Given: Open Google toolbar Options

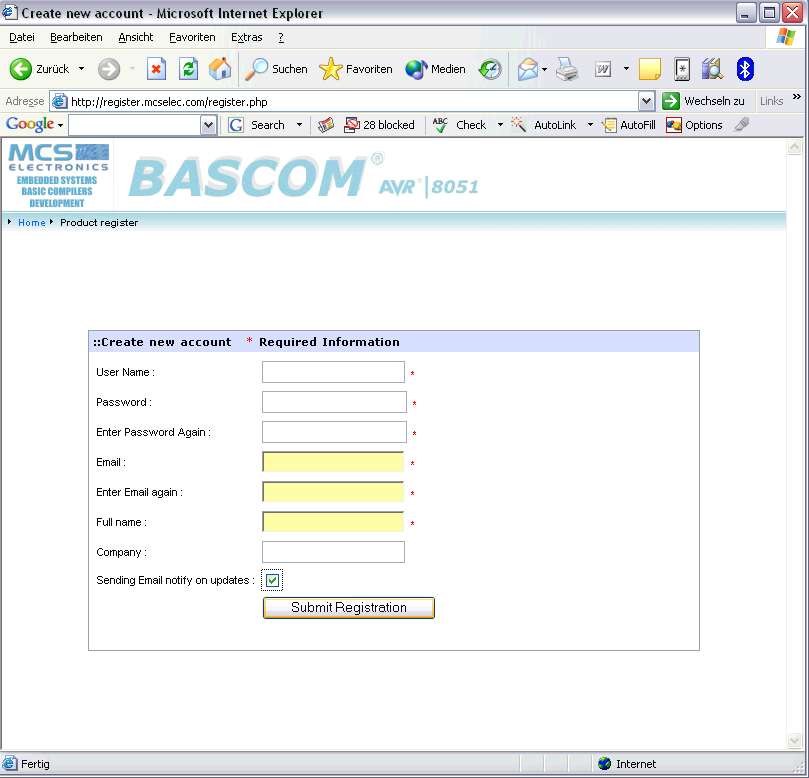Looking at the screenshot, I should (694, 125).
